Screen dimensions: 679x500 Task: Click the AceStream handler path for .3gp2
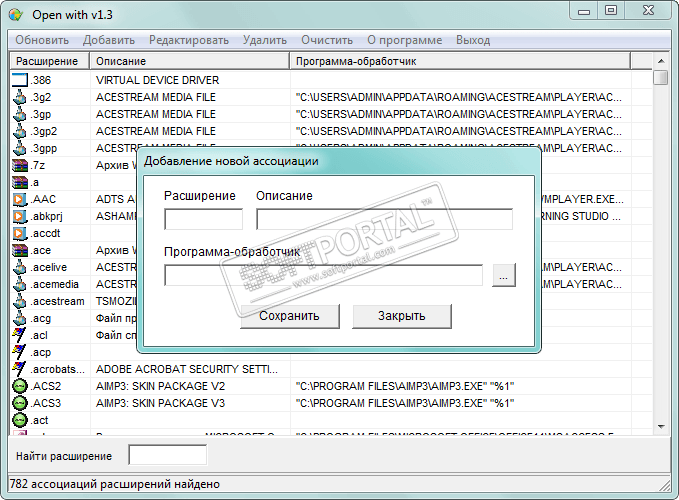point(459,131)
